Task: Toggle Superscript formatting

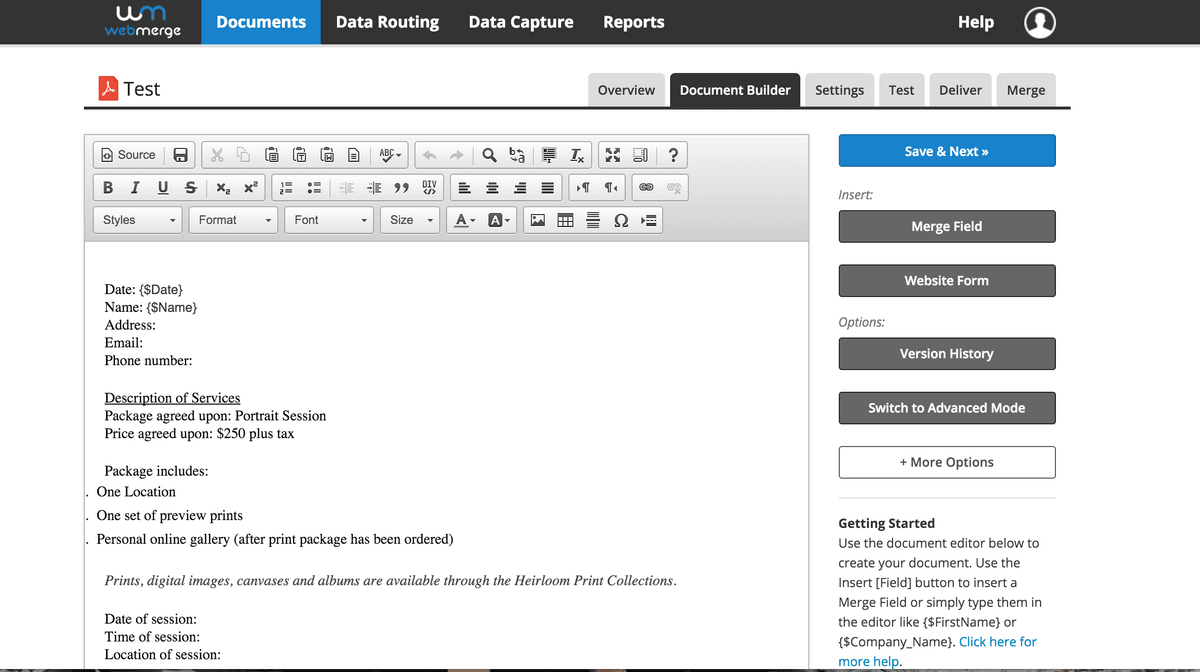Action: [x=250, y=187]
